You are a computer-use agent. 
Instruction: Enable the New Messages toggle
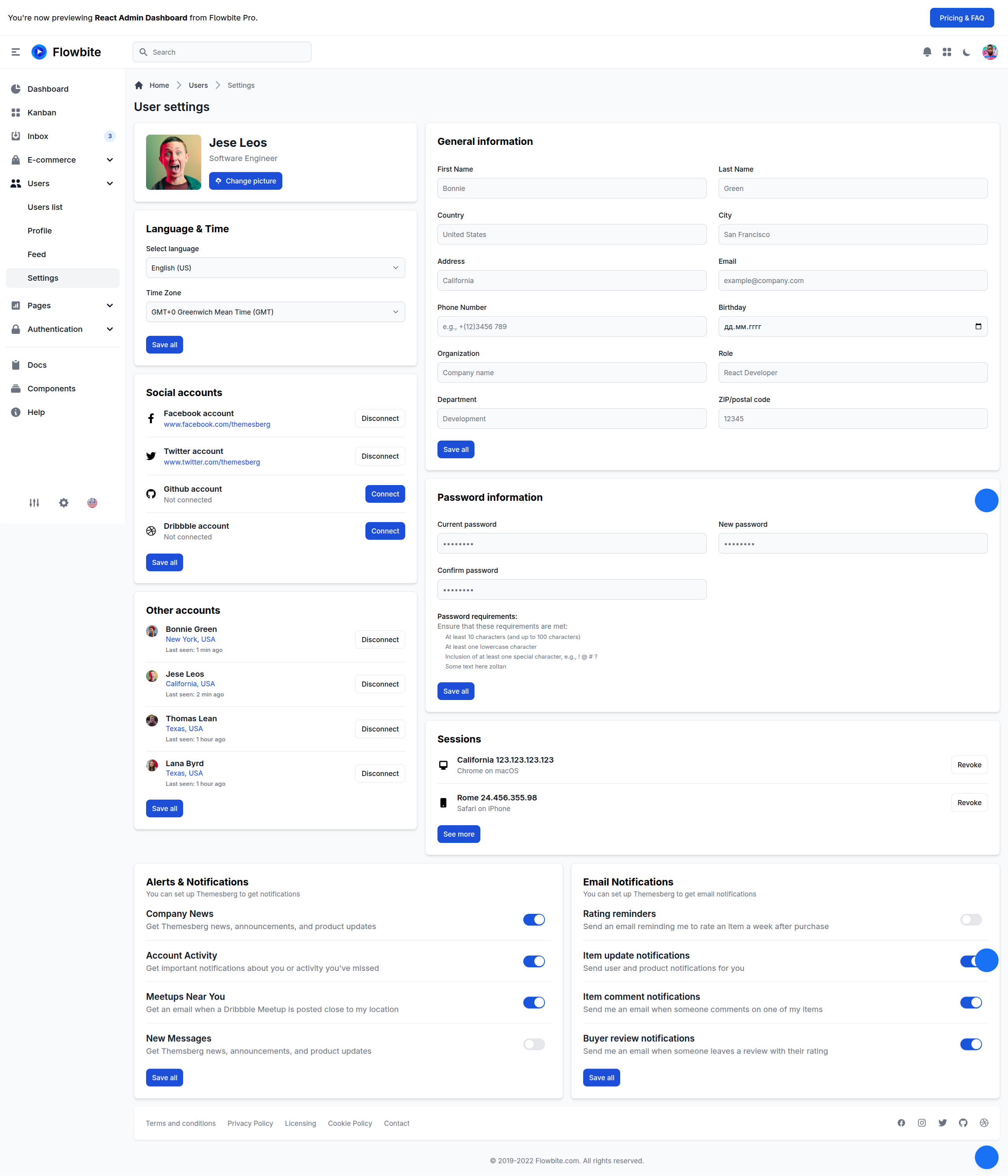tap(534, 1045)
